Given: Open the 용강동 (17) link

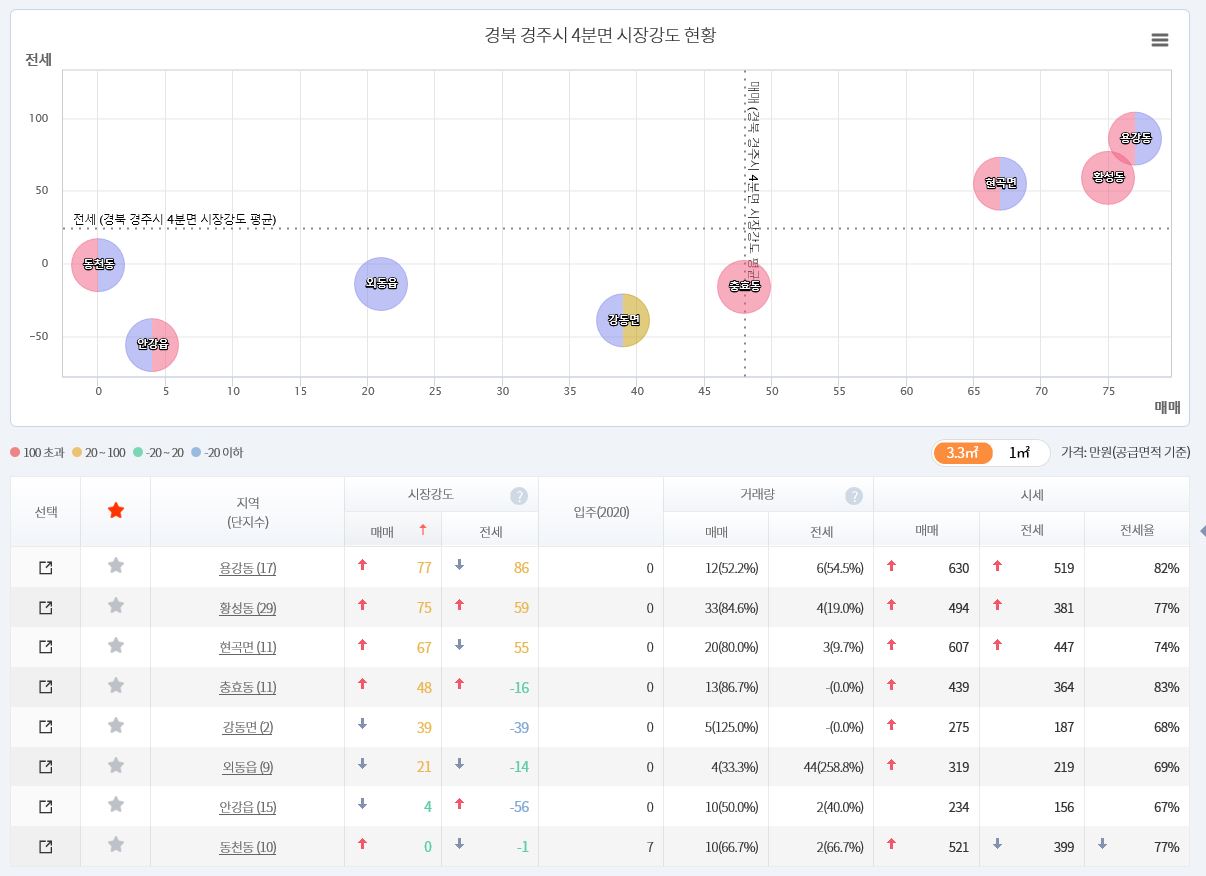Looking at the screenshot, I should click(x=247, y=568).
